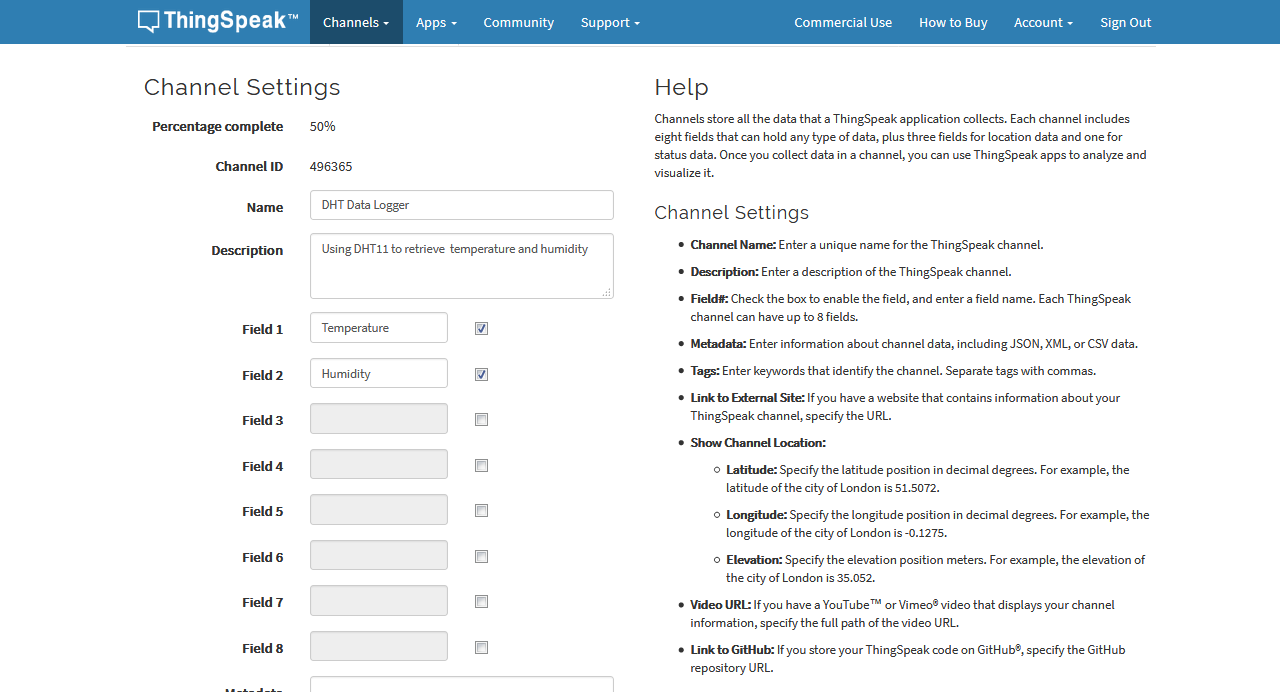The height and width of the screenshot is (692, 1280).
Task: Click the disabled Field 8 input box
Action: [379, 647]
